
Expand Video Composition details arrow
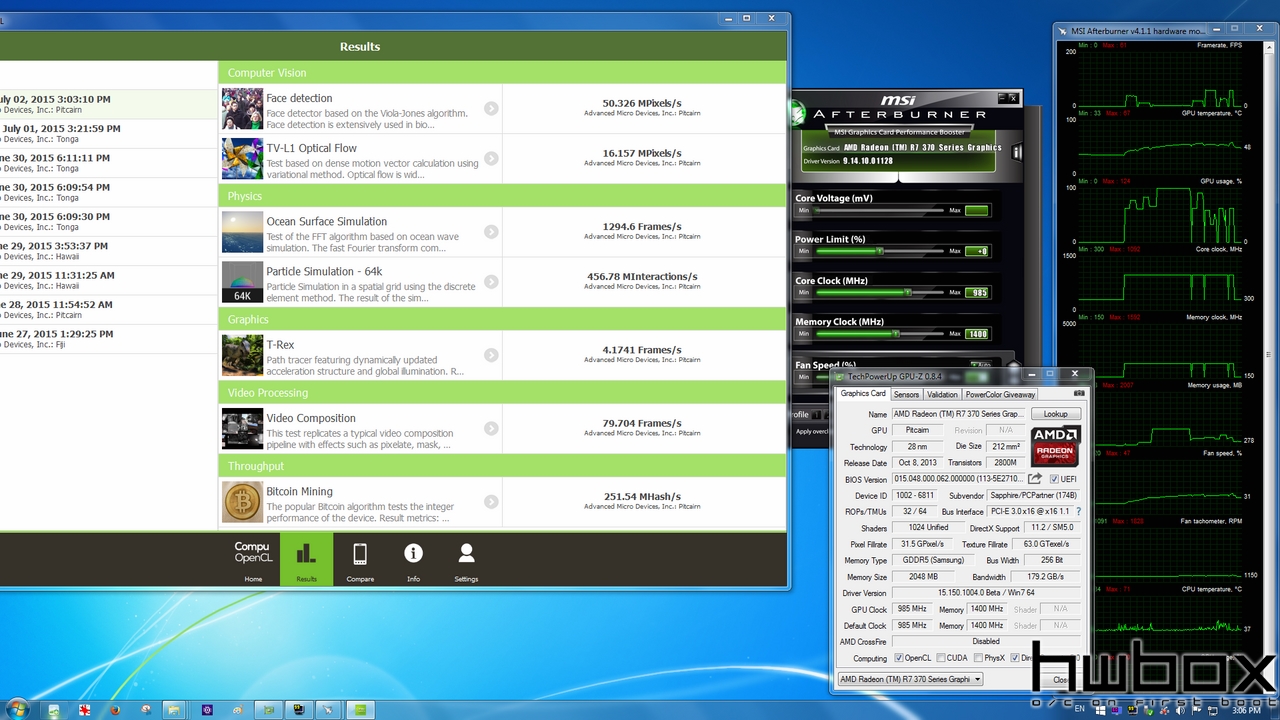491,428
